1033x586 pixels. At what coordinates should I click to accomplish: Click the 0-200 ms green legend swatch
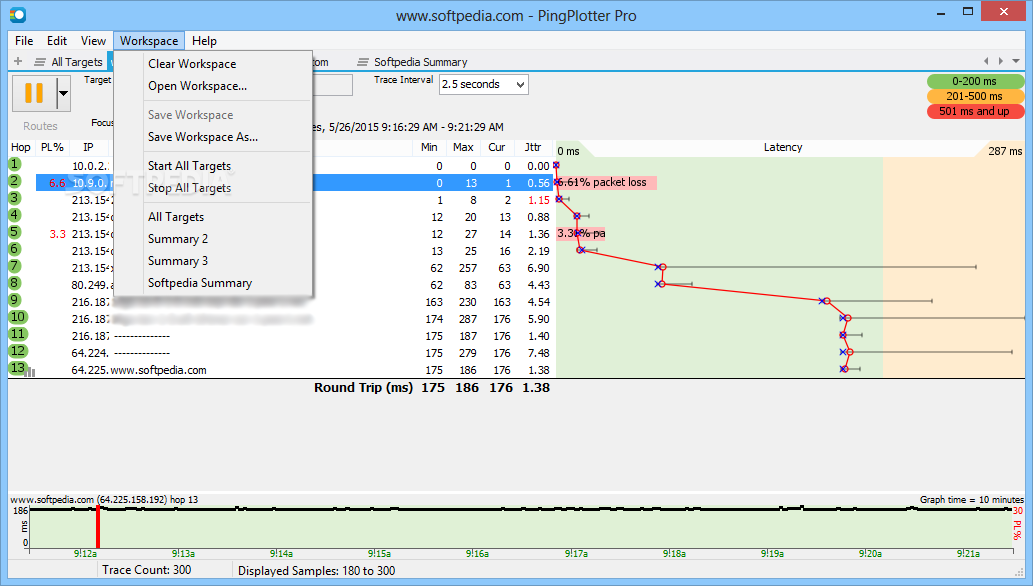[x=975, y=81]
